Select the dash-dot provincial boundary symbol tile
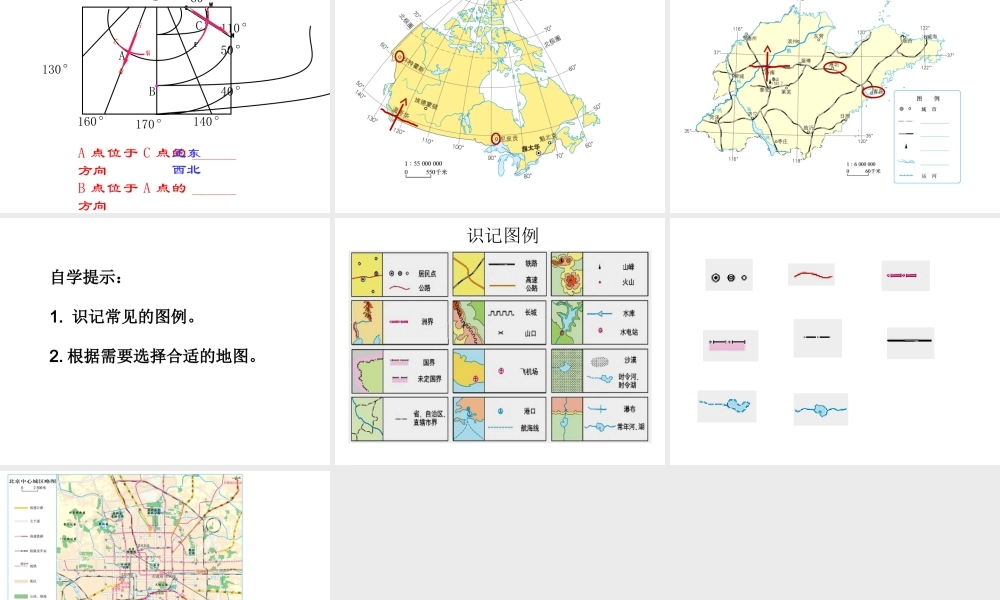The height and width of the screenshot is (600, 1000). 818,338
